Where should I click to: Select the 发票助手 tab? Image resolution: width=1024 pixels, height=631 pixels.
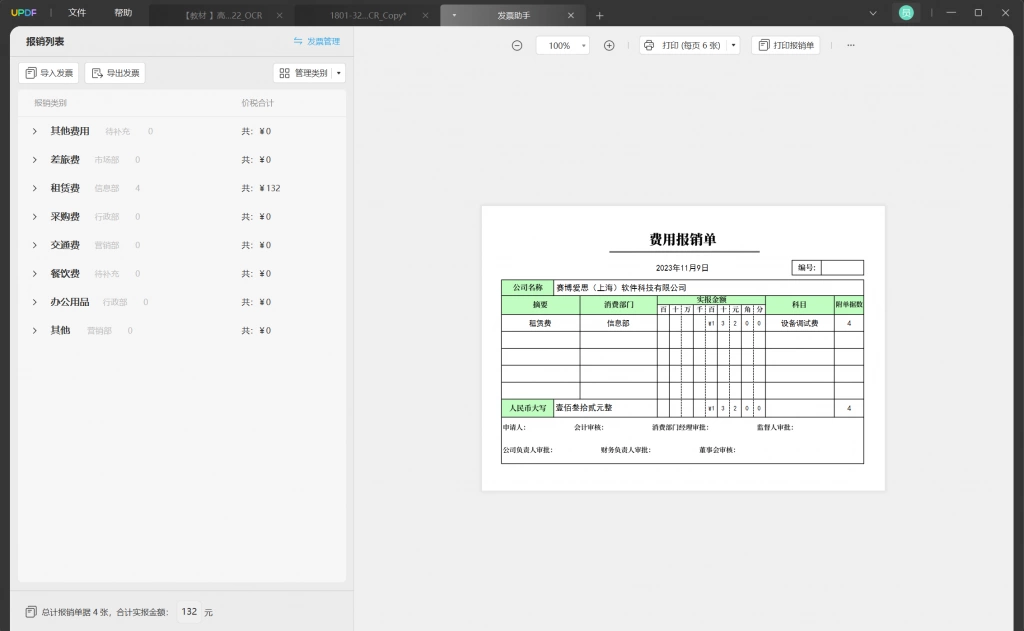coord(514,15)
